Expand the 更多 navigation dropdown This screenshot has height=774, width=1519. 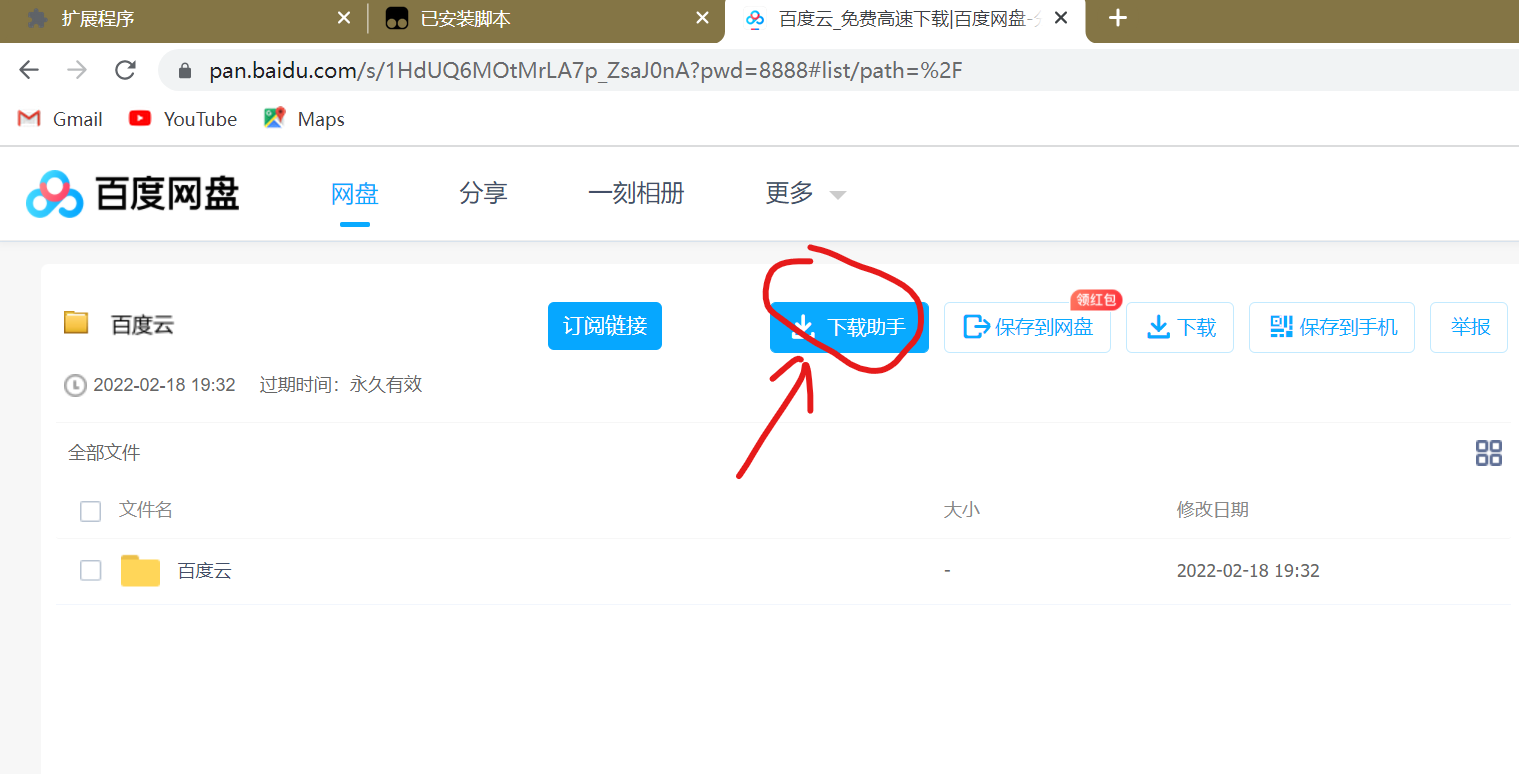pos(805,193)
